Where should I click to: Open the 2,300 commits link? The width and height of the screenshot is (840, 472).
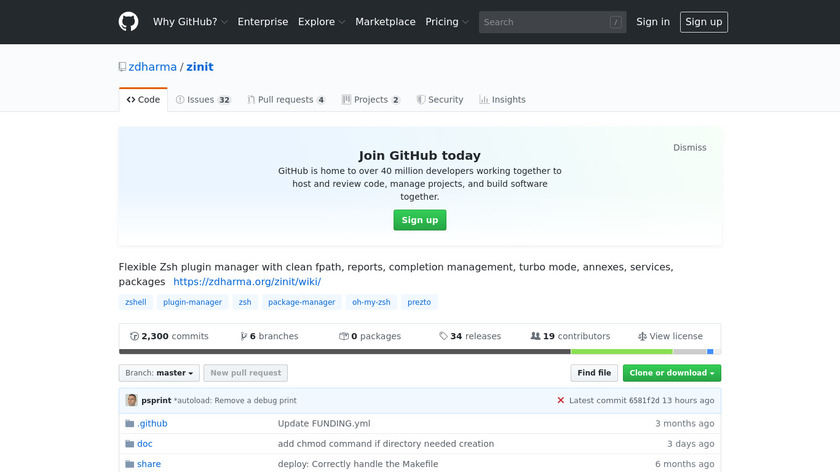pos(169,336)
